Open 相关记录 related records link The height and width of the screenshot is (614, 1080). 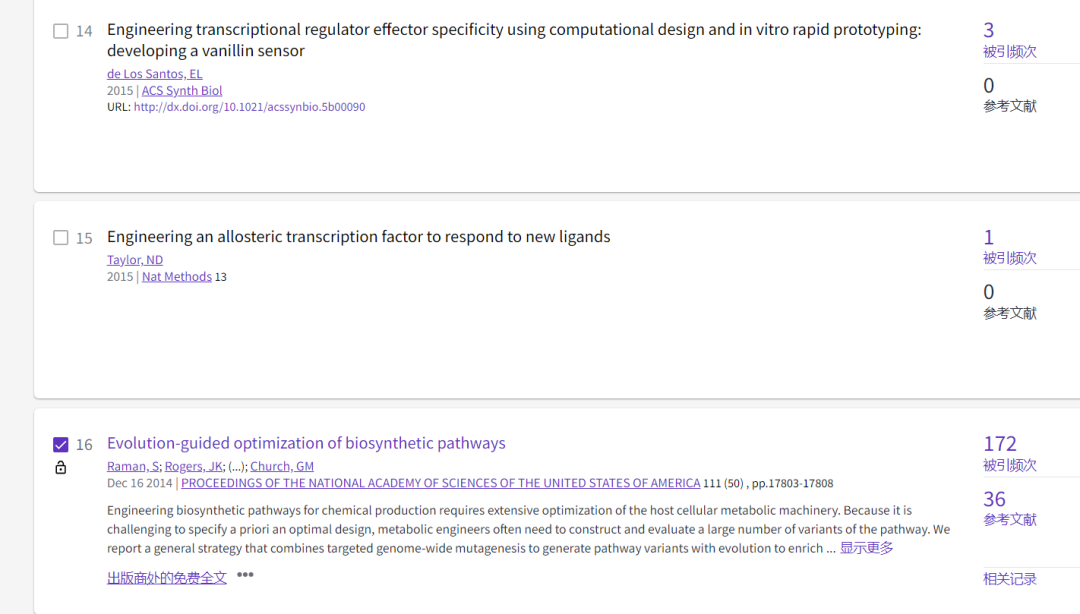pos(1010,579)
